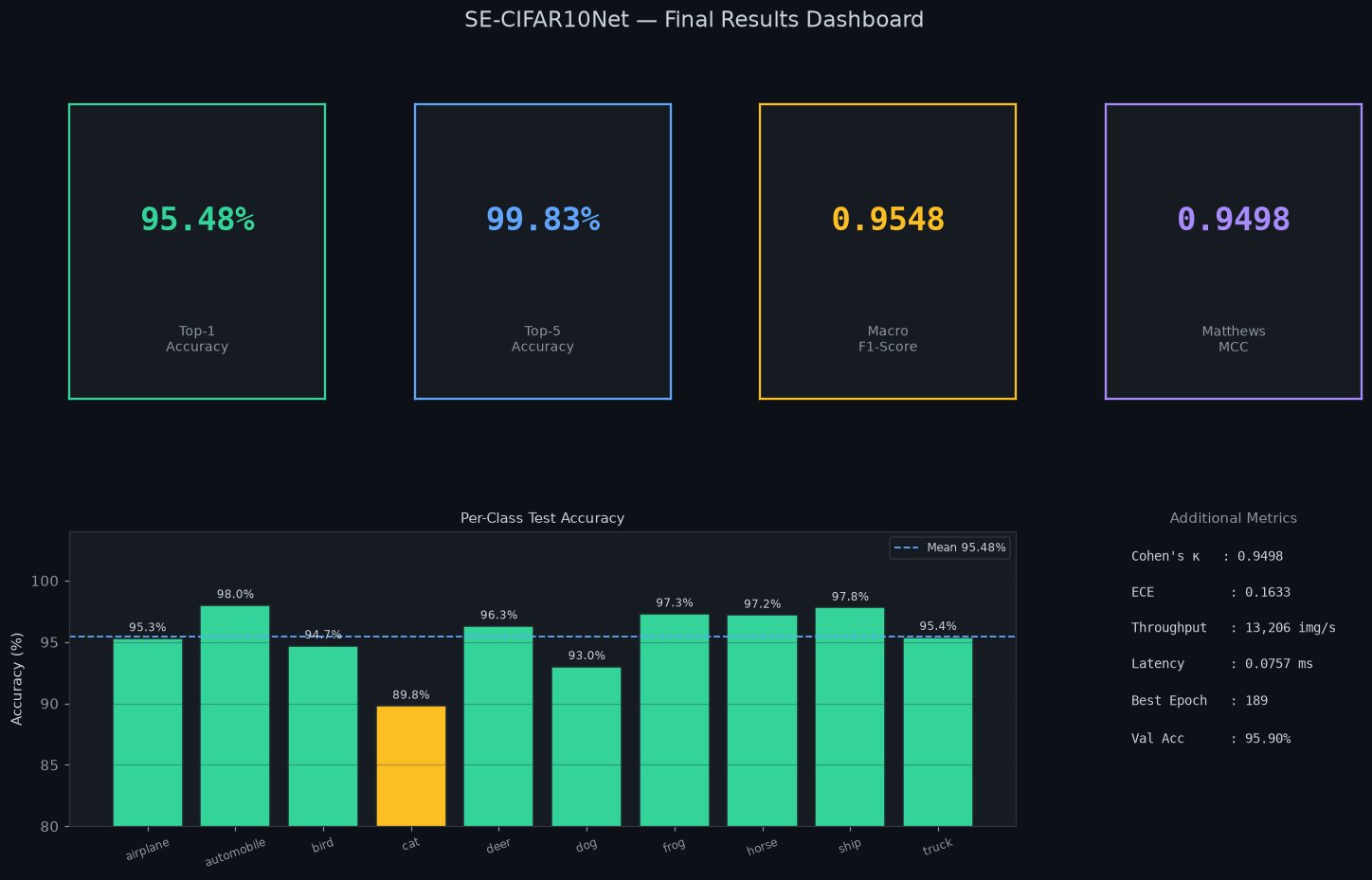1372x880 pixels.
Task: Select the horse accuracy bar
Action: pyautogui.click(x=762, y=721)
